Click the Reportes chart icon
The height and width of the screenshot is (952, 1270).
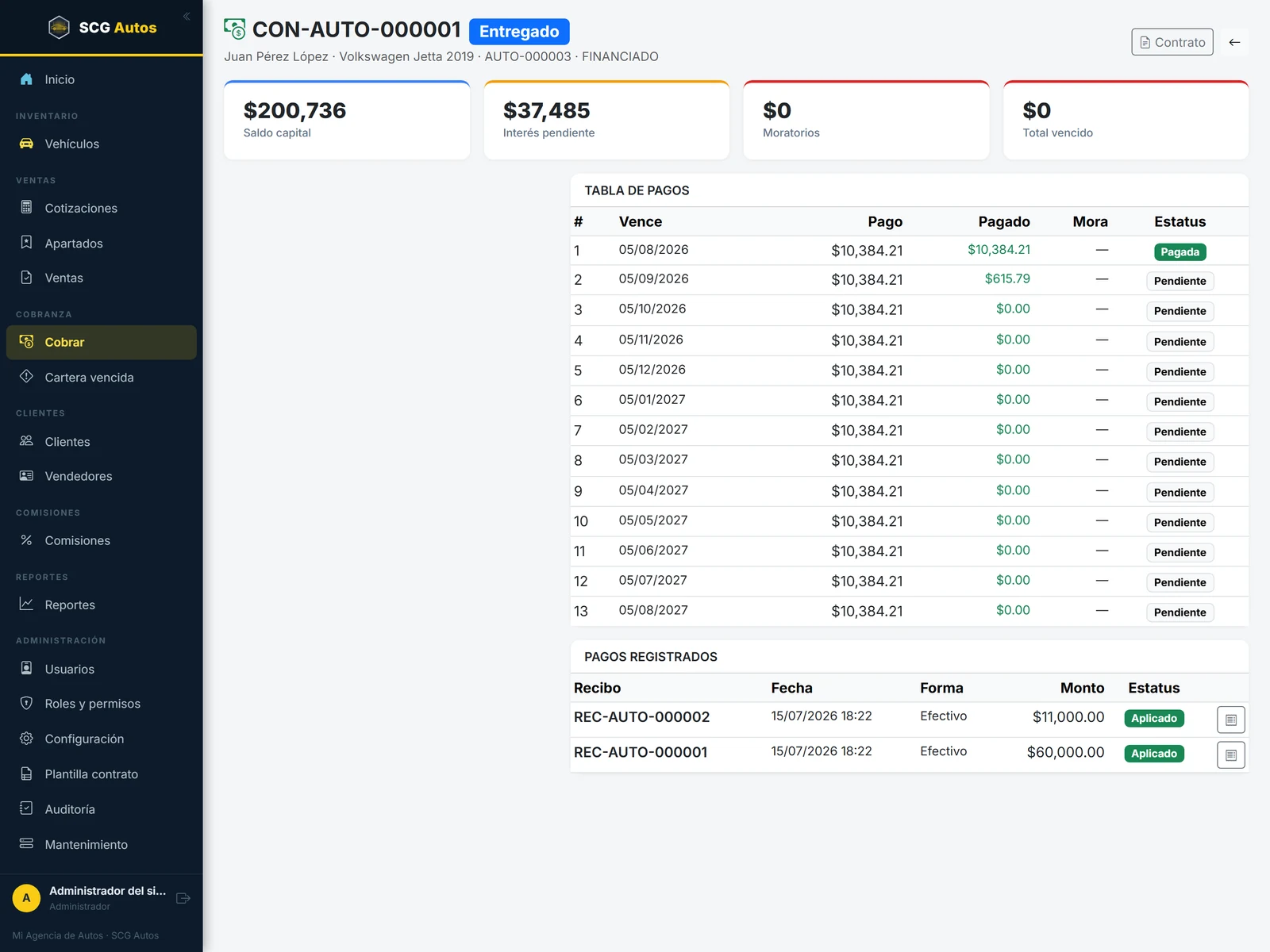pyautogui.click(x=26, y=605)
